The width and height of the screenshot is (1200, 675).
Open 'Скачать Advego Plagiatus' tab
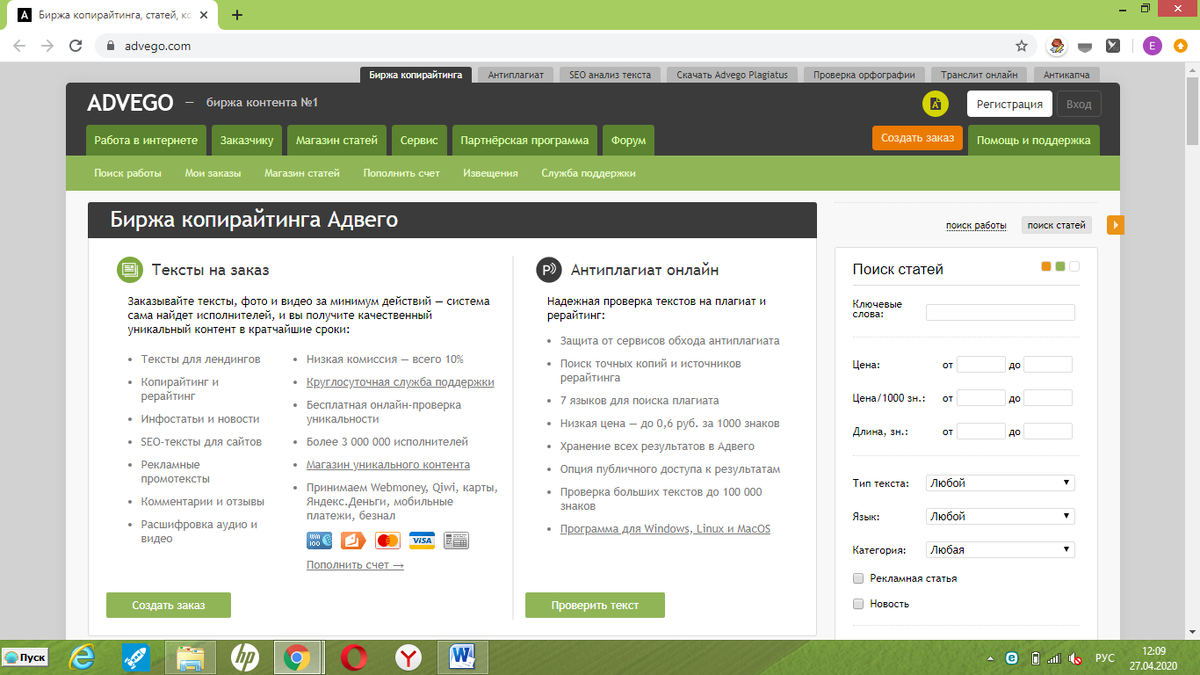click(x=732, y=74)
